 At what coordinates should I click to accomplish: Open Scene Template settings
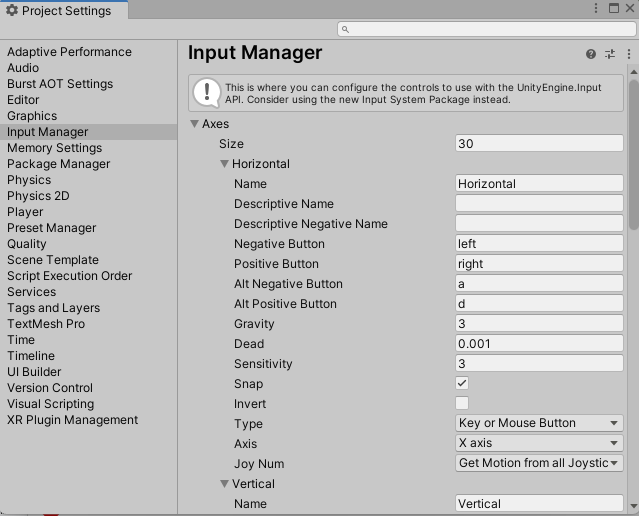[53, 260]
